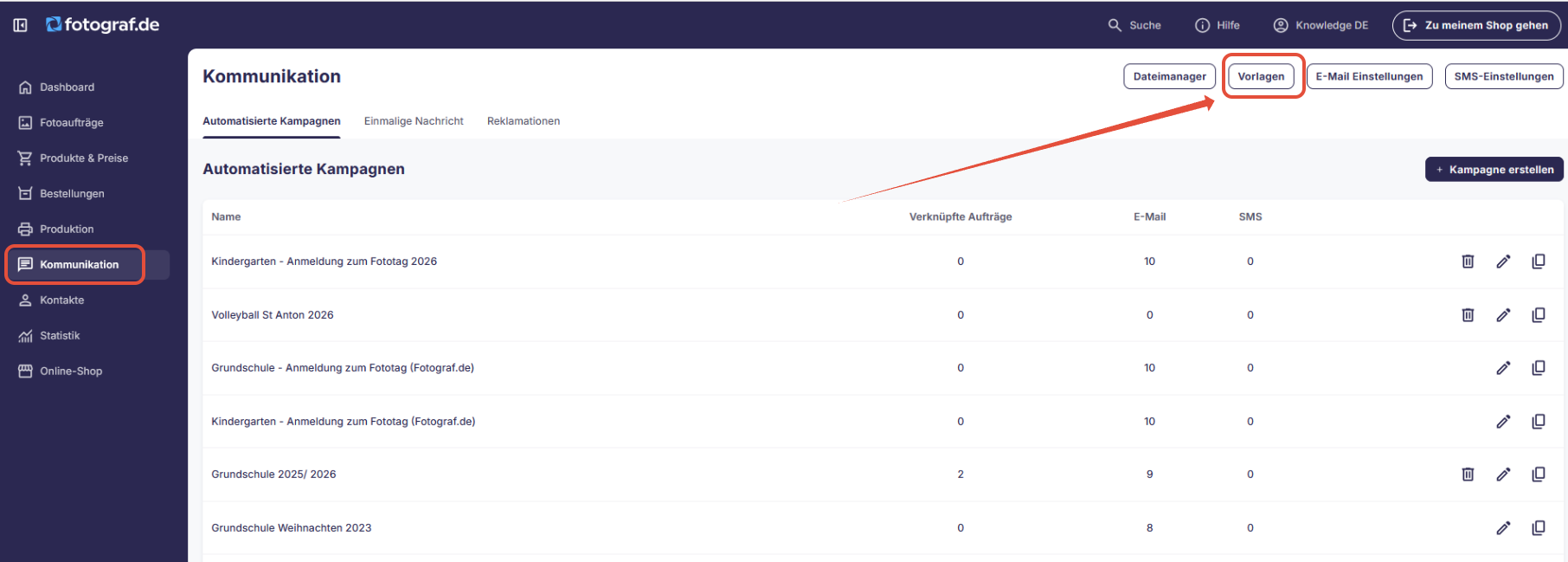Collapse the sidebar using the panel icon
Image resolution: width=1568 pixels, height=562 pixels.
click(x=20, y=25)
